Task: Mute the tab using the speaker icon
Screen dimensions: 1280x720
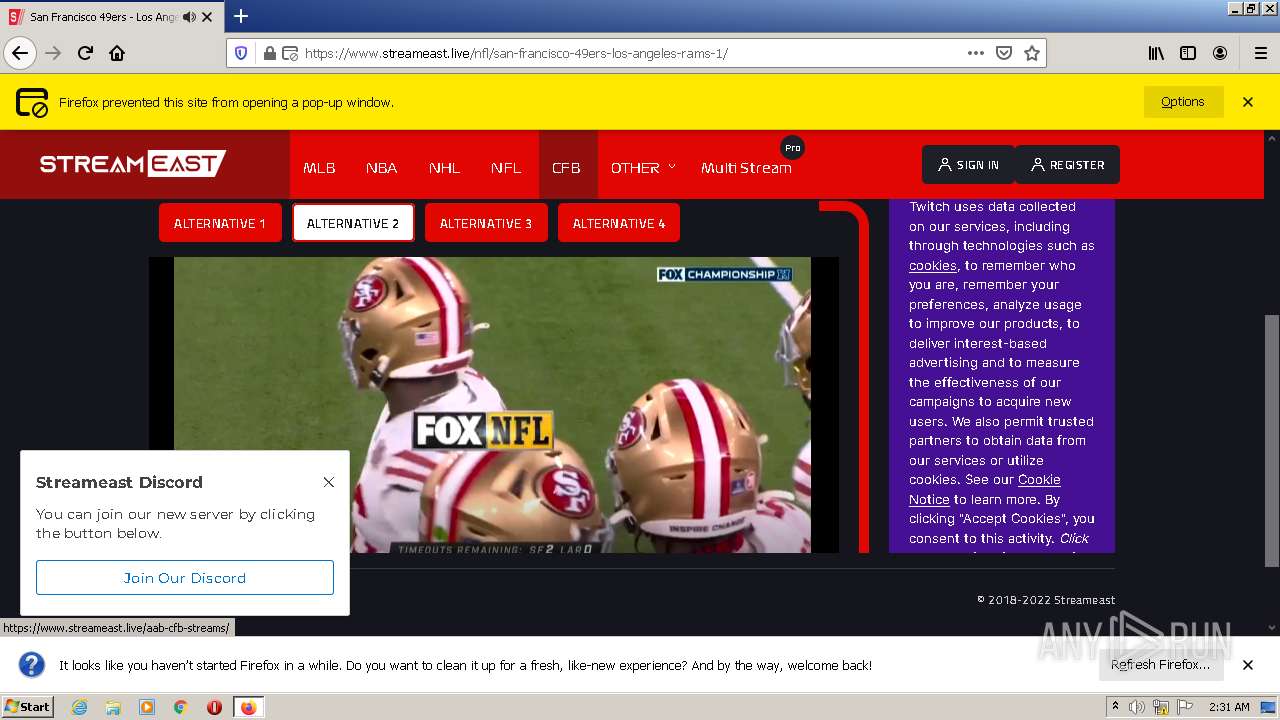Action: [190, 17]
